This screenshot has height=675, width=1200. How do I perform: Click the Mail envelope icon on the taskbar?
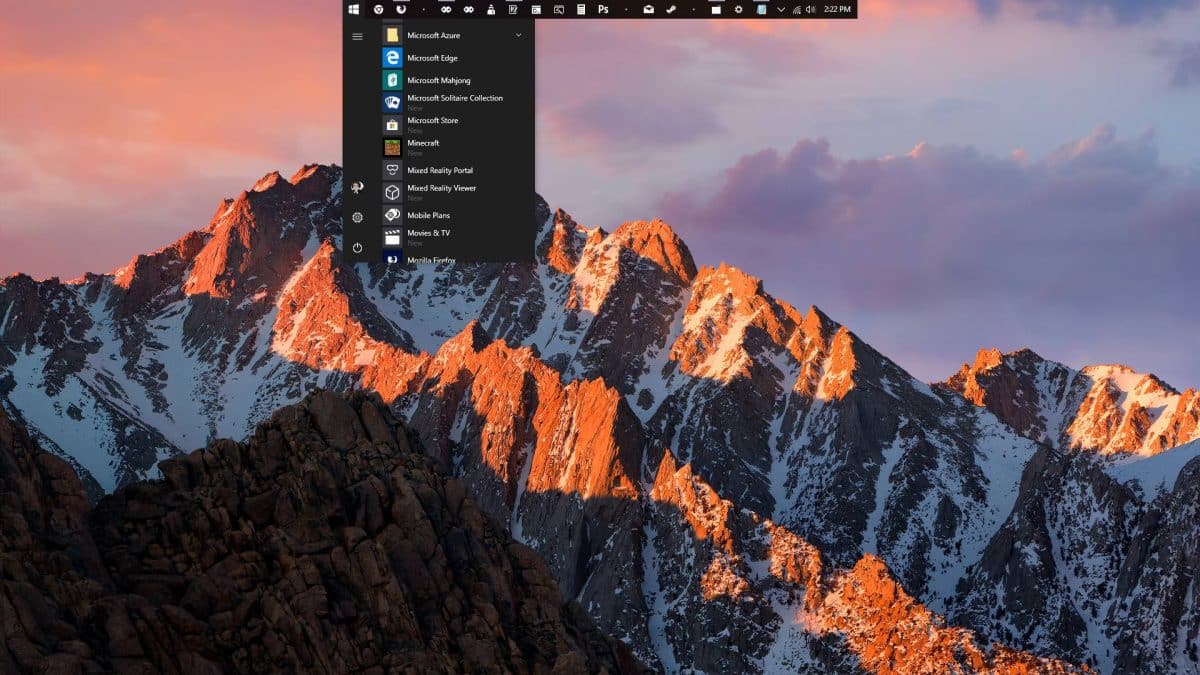646,9
